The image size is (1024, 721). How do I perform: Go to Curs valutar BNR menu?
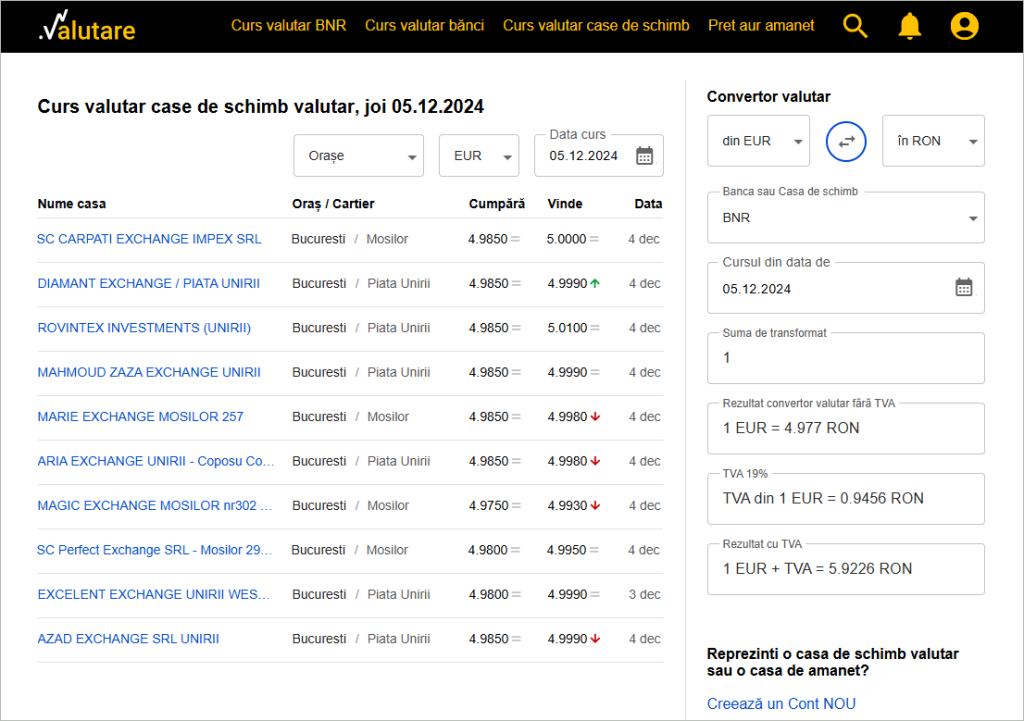(288, 26)
